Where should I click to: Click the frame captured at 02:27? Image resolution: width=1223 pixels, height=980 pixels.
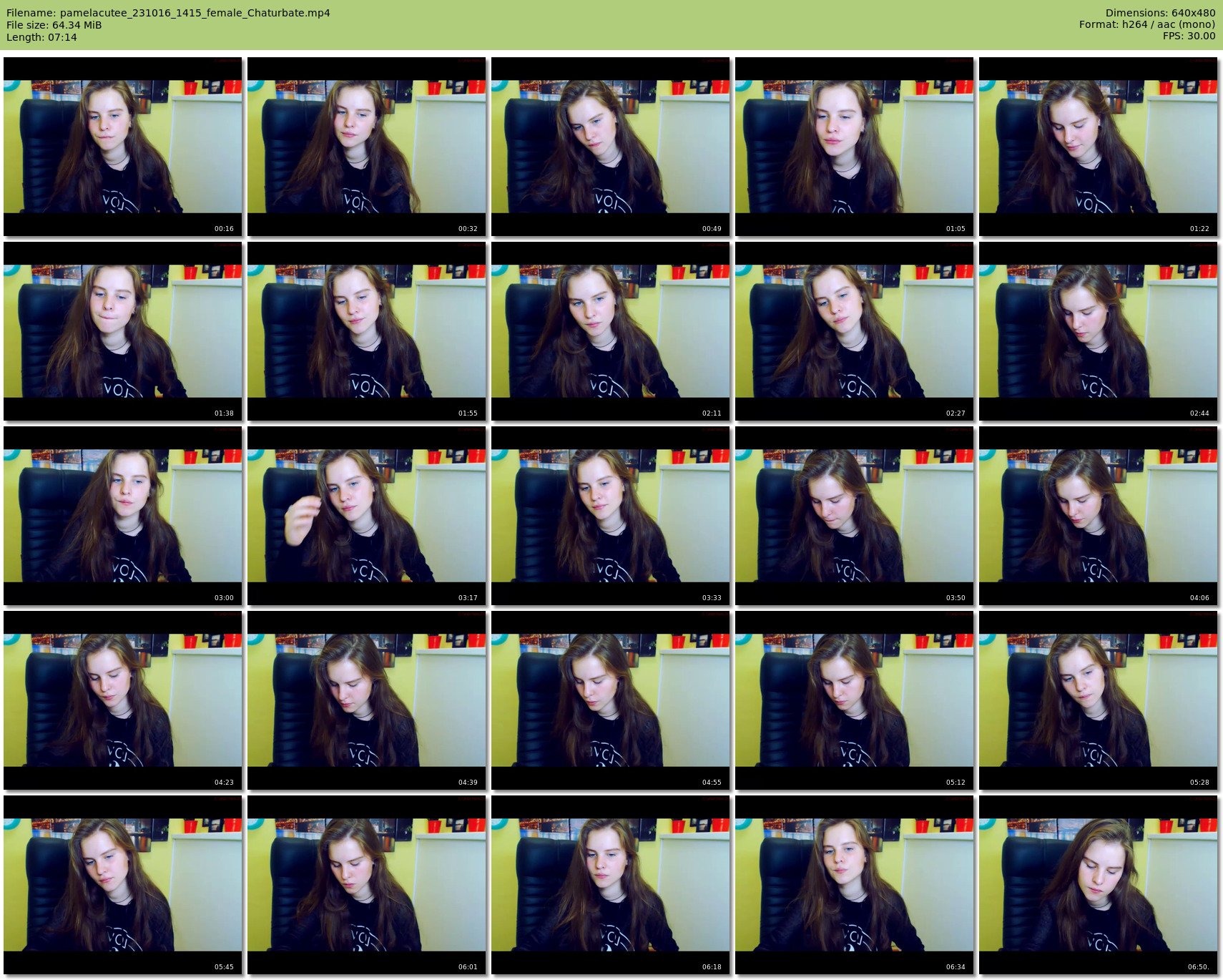(x=855, y=331)
